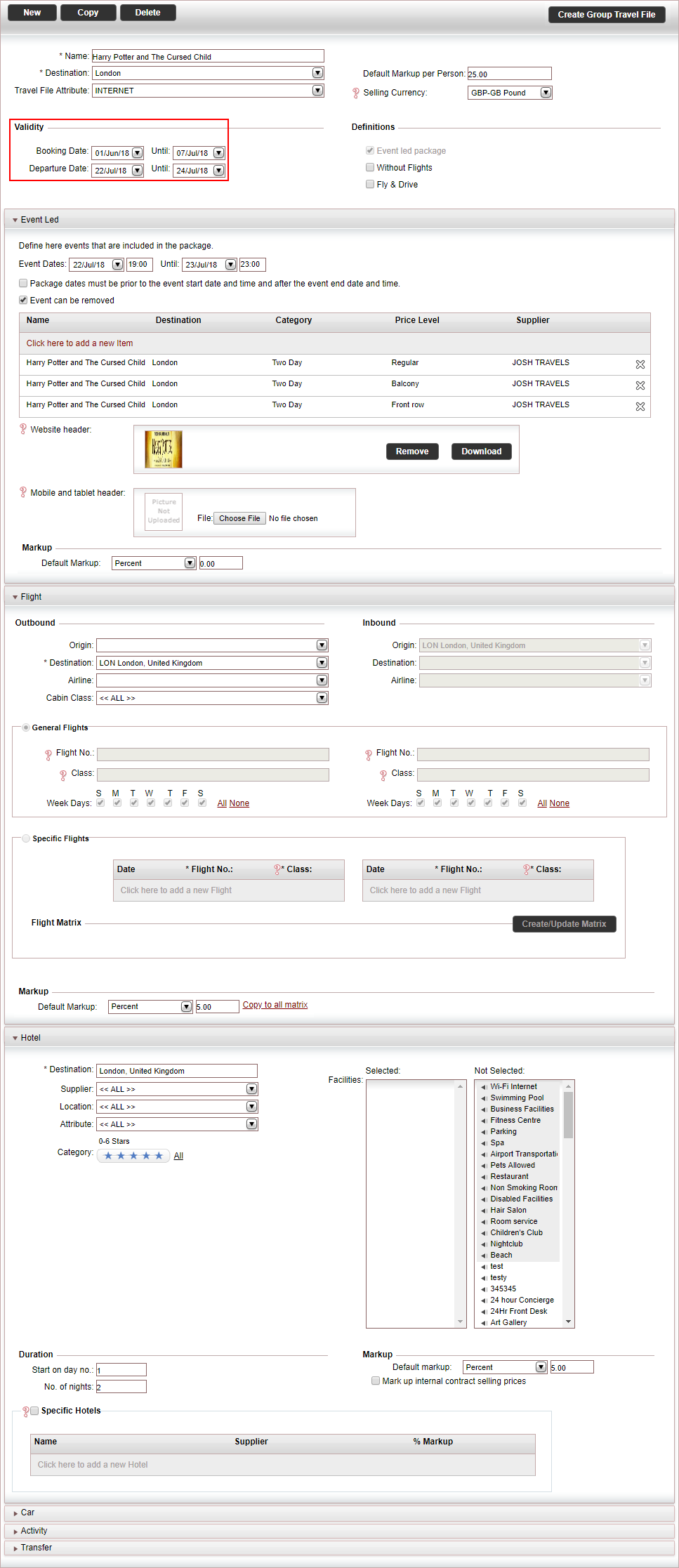The width and height of the screenshot is (679, 1568).
Task: Click the hotel category star rating
Action: 133,1156
